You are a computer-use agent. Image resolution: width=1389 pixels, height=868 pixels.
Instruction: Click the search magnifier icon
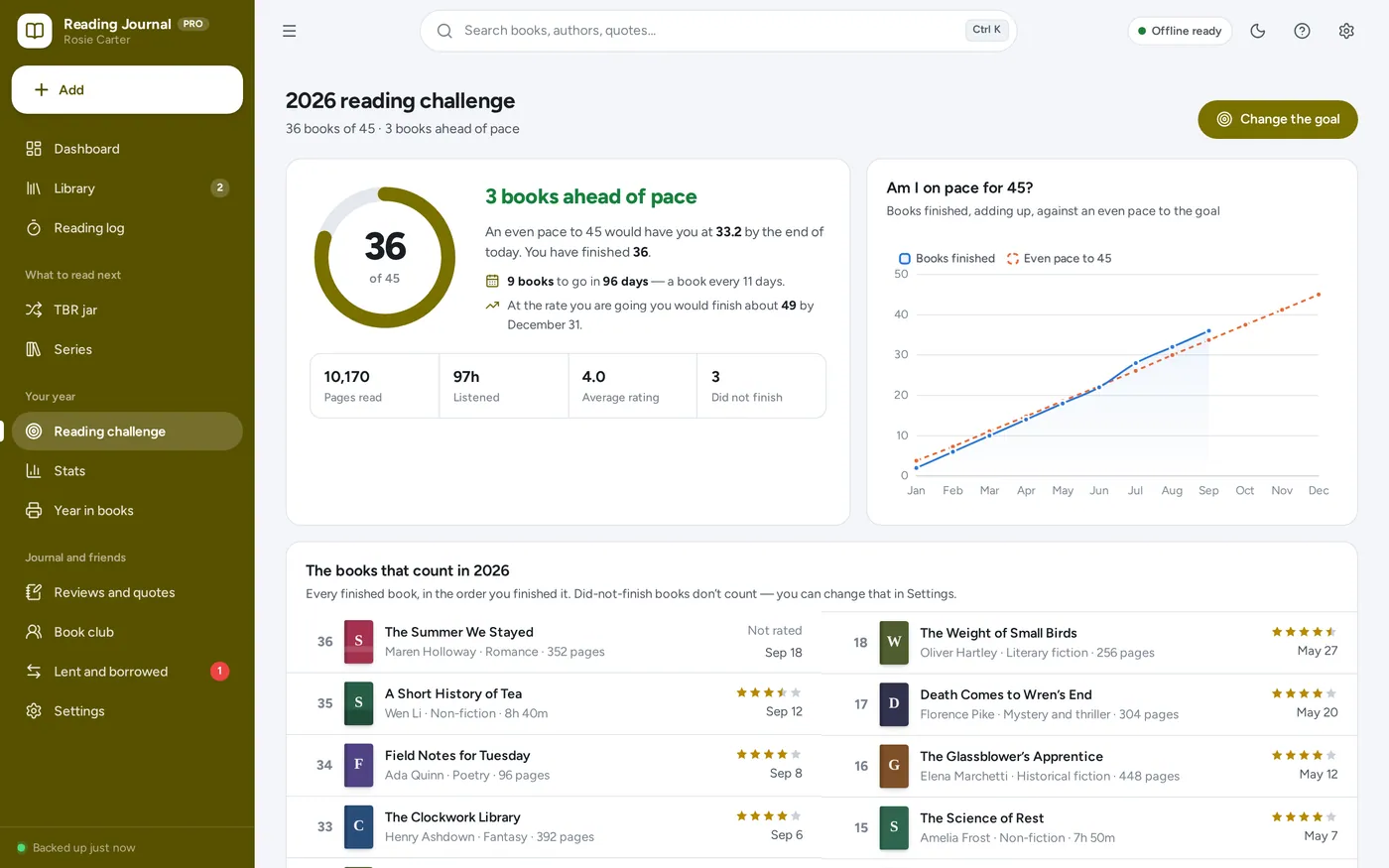[444, 31]
